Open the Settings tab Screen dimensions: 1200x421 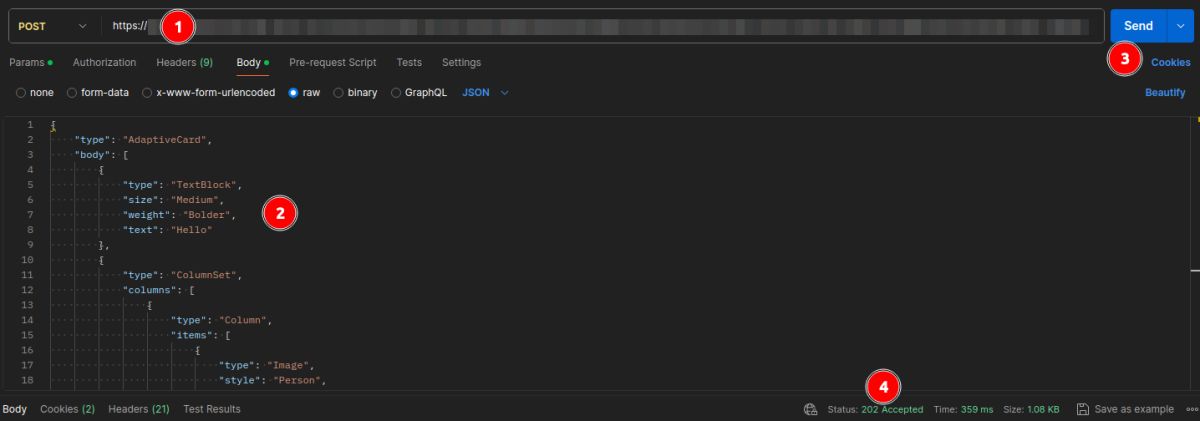461,62
